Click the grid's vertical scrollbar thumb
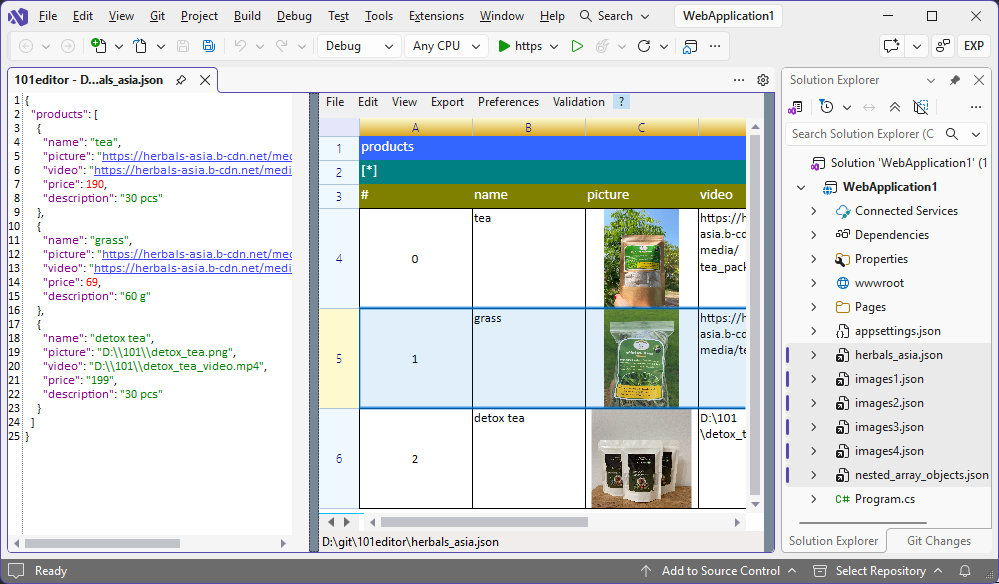 [x=755, y=315]
